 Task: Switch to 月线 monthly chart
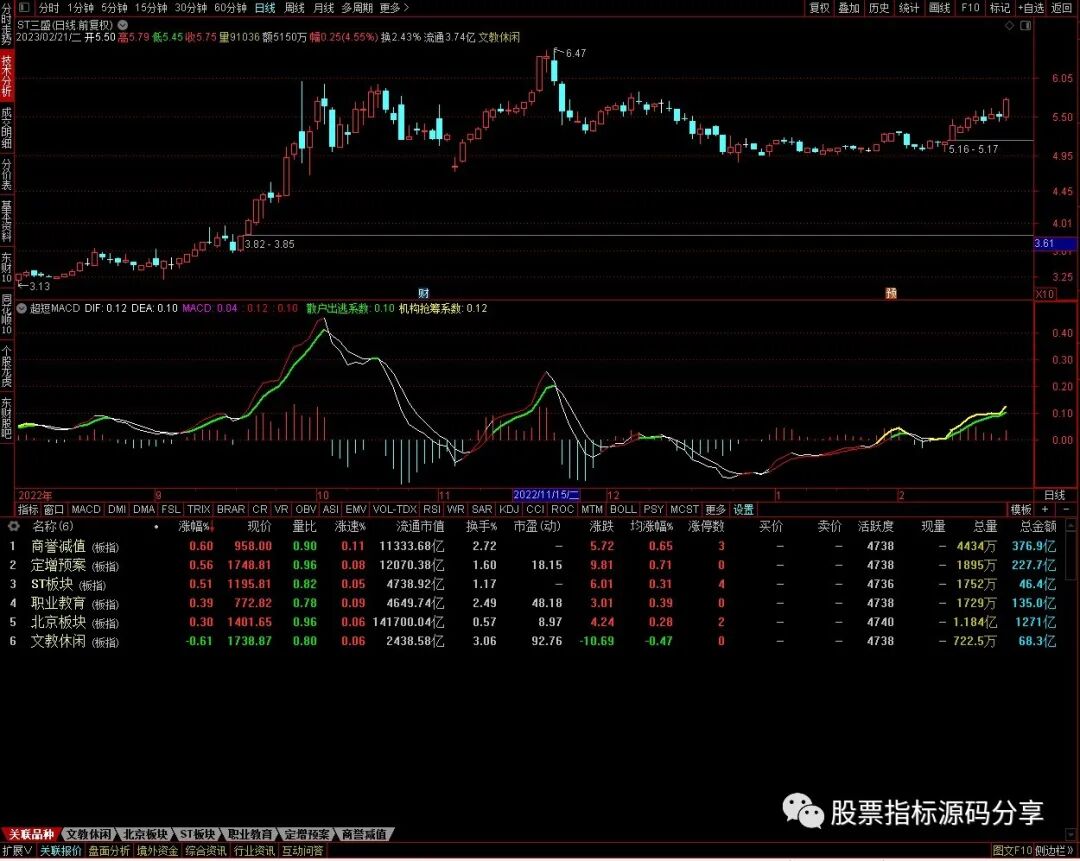click(323, 8)
